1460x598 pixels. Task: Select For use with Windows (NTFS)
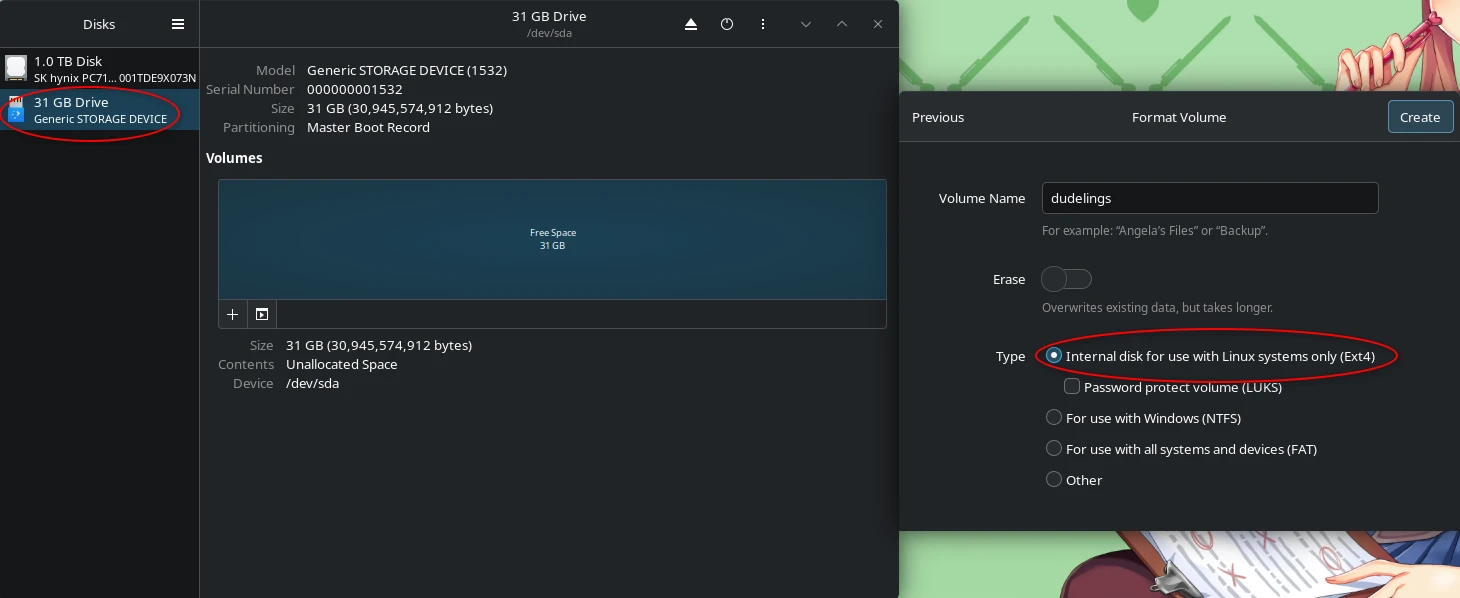coord(1054,417)
